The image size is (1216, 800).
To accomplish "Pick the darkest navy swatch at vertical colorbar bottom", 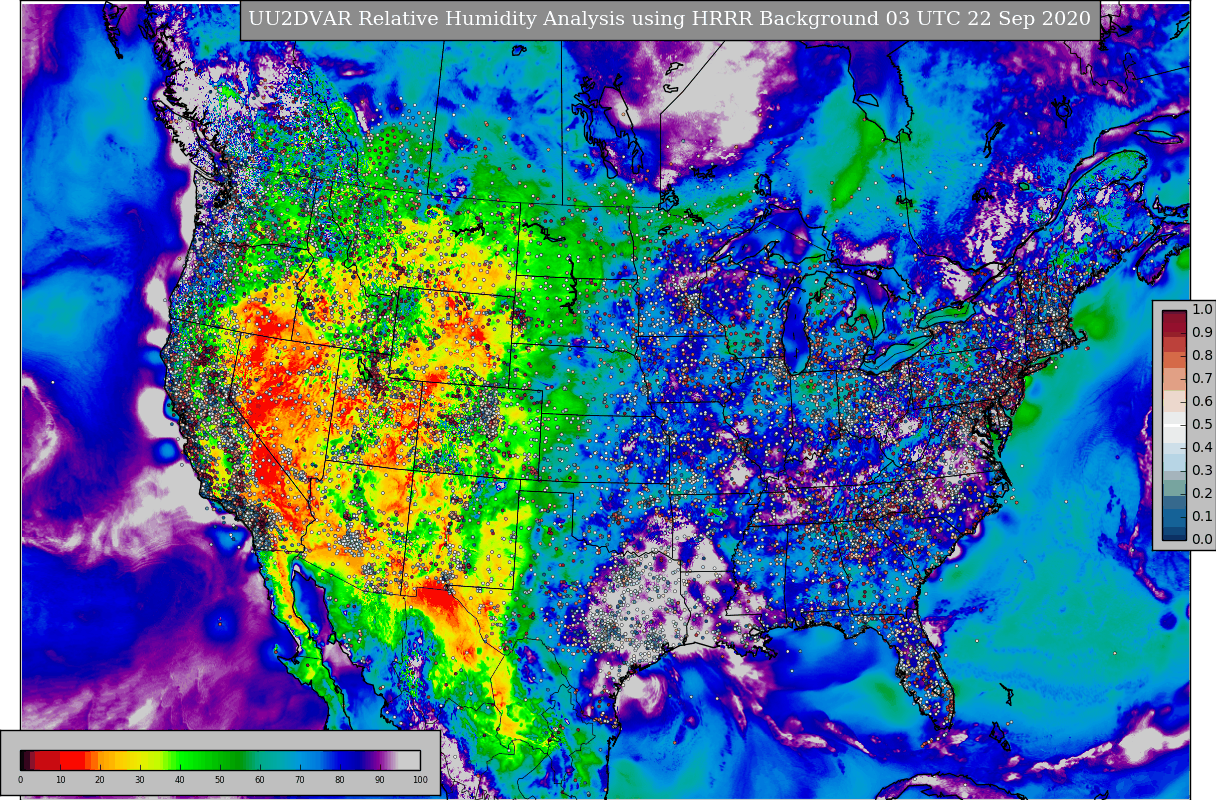I will coord(1174,536).
